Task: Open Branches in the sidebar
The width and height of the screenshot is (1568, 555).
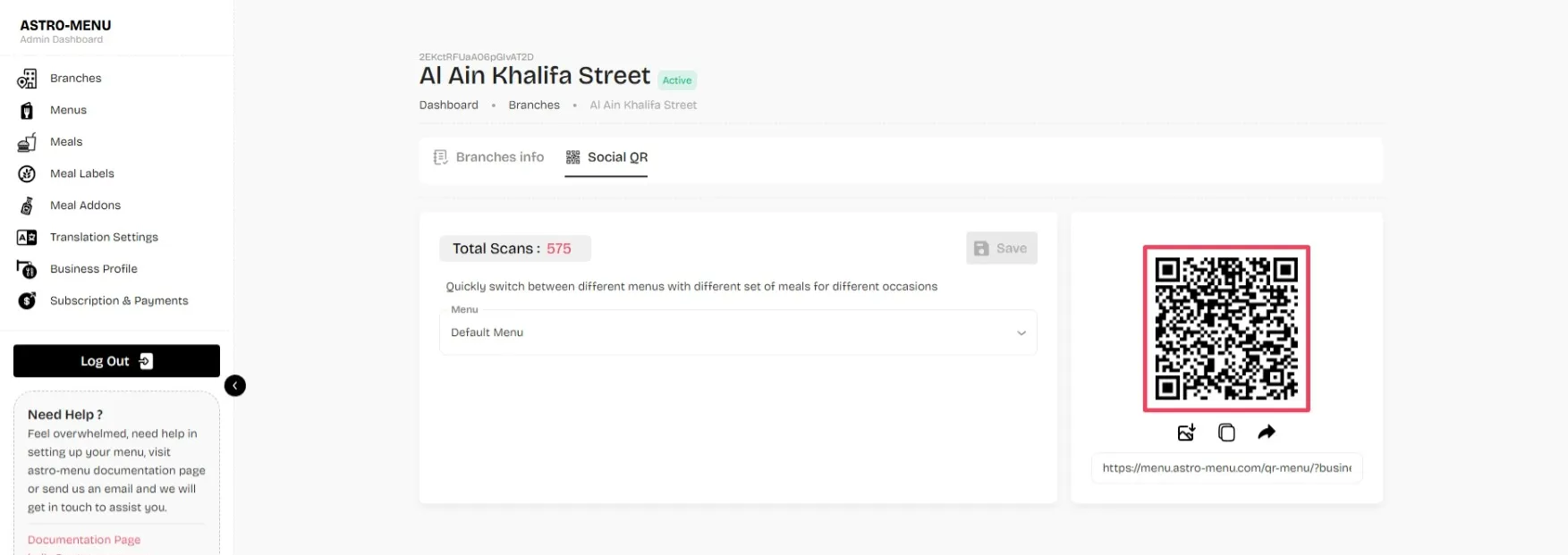Action: click(x=76, y=79)
